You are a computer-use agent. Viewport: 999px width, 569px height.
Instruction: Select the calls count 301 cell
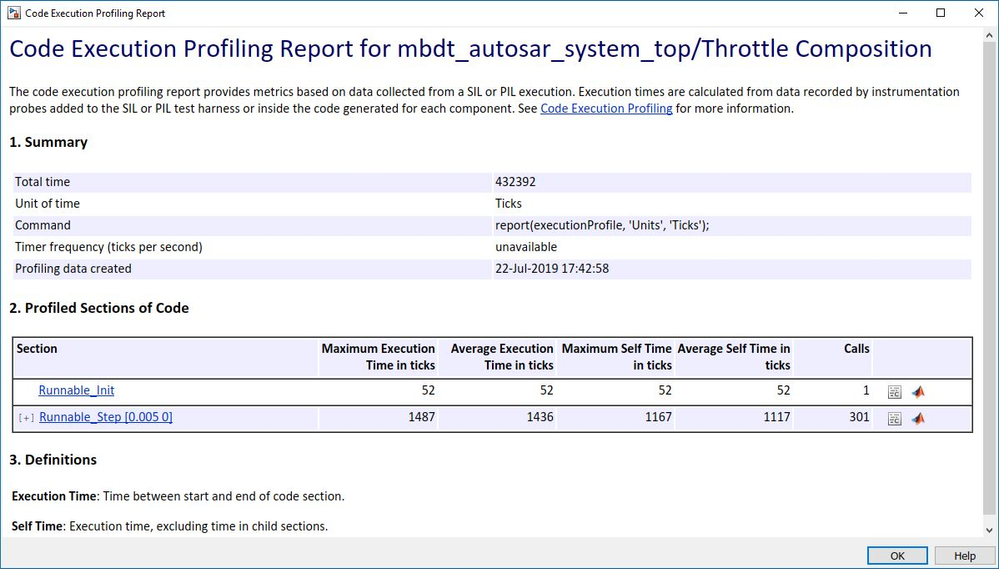pos(859,417)
